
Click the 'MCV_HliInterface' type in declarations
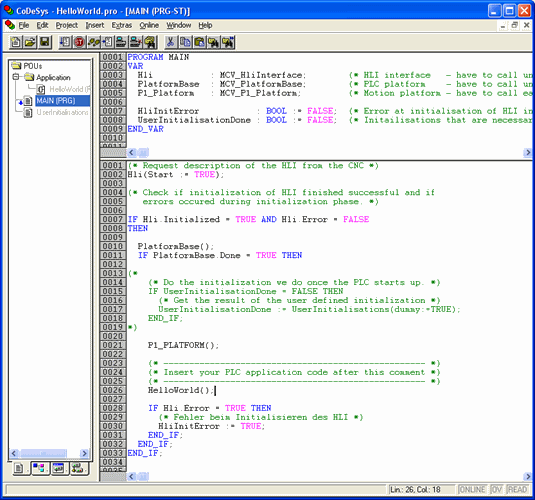click(261, 75)
